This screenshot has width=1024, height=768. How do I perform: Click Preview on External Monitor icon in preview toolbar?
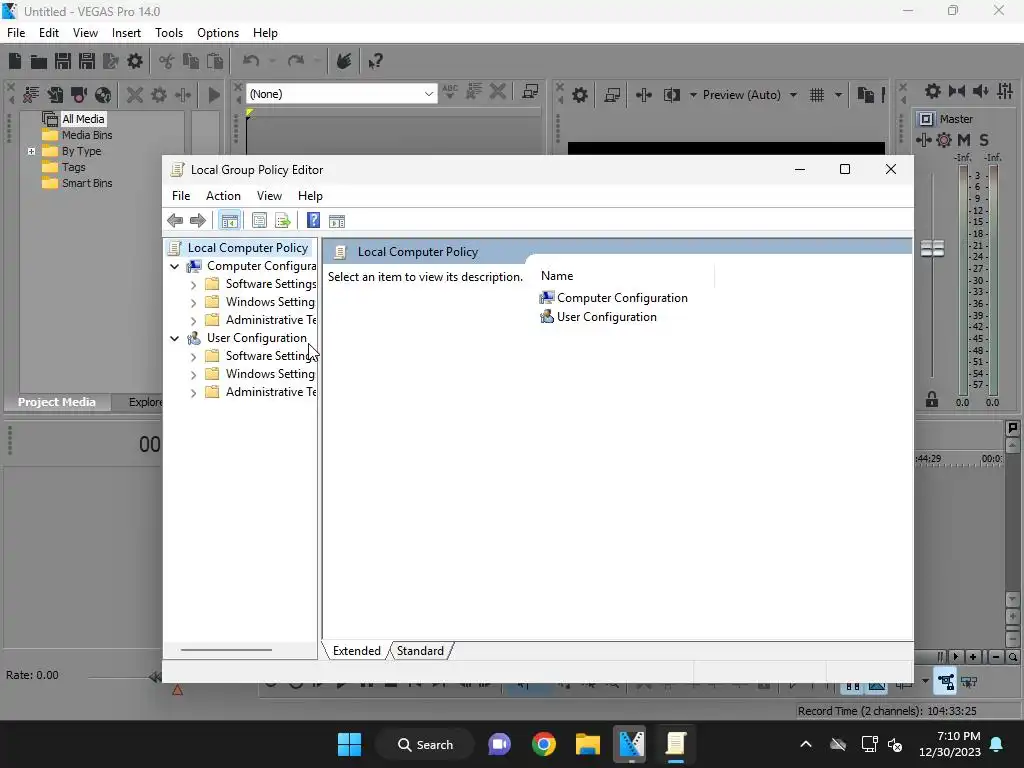pyautogui.click(x=612, y=95)
